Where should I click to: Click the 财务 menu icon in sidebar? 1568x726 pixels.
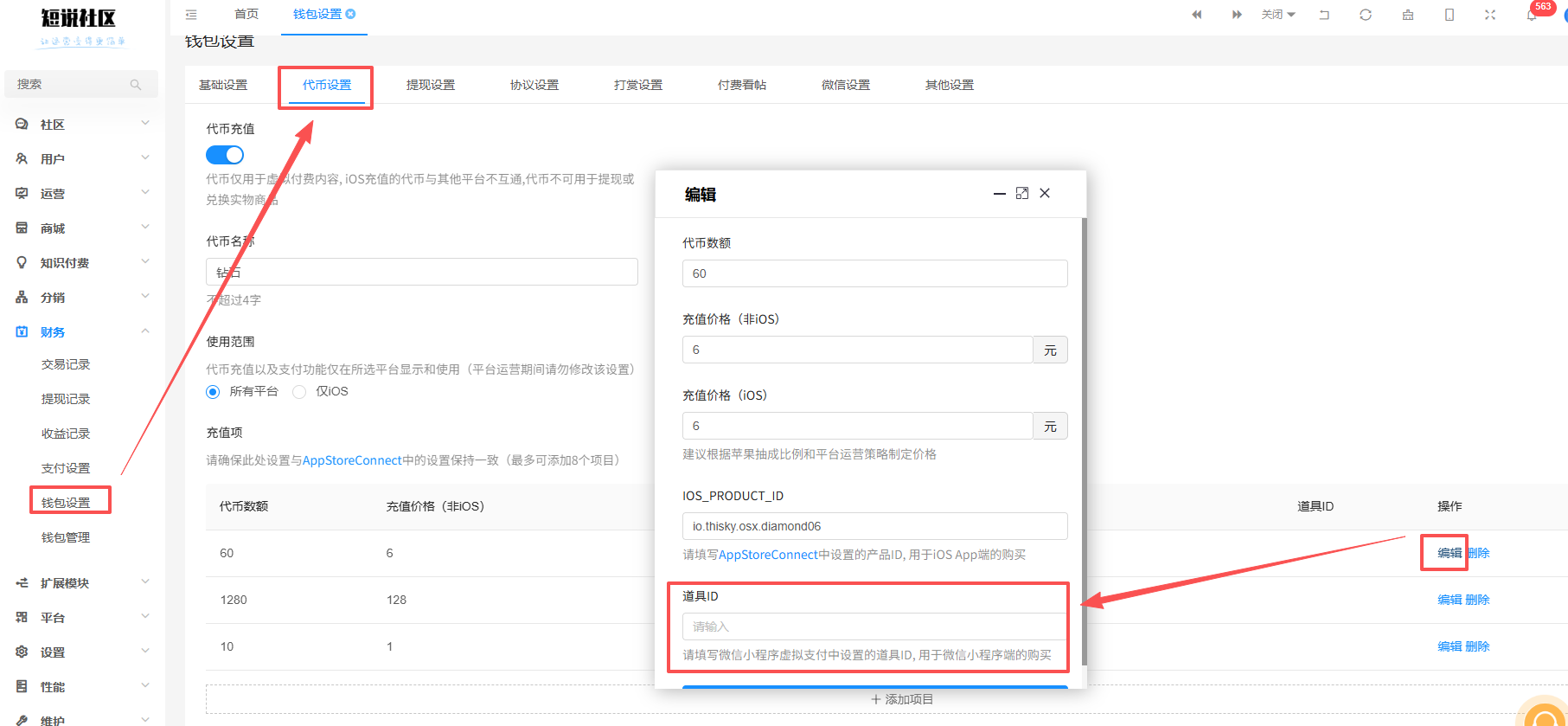[x=22, y=332]
